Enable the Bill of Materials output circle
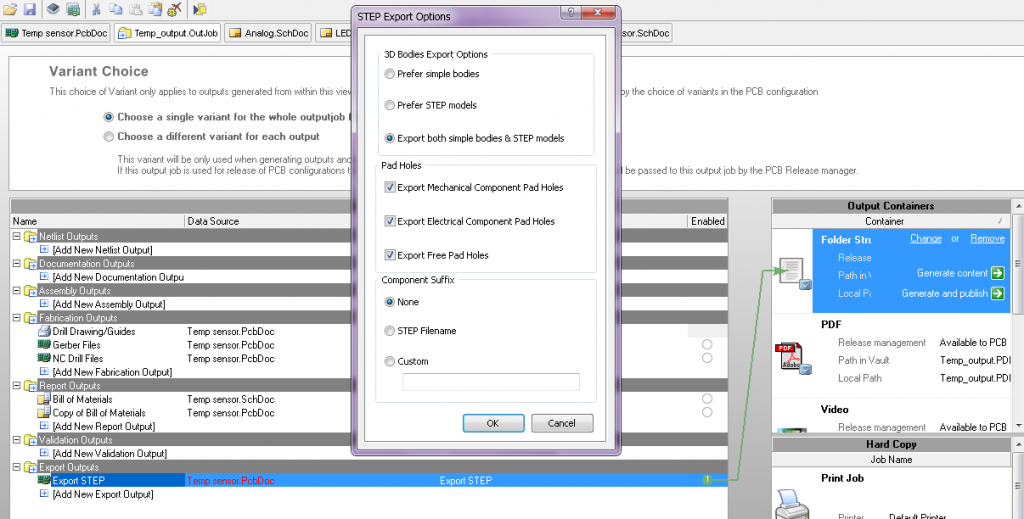 (707, 398)
